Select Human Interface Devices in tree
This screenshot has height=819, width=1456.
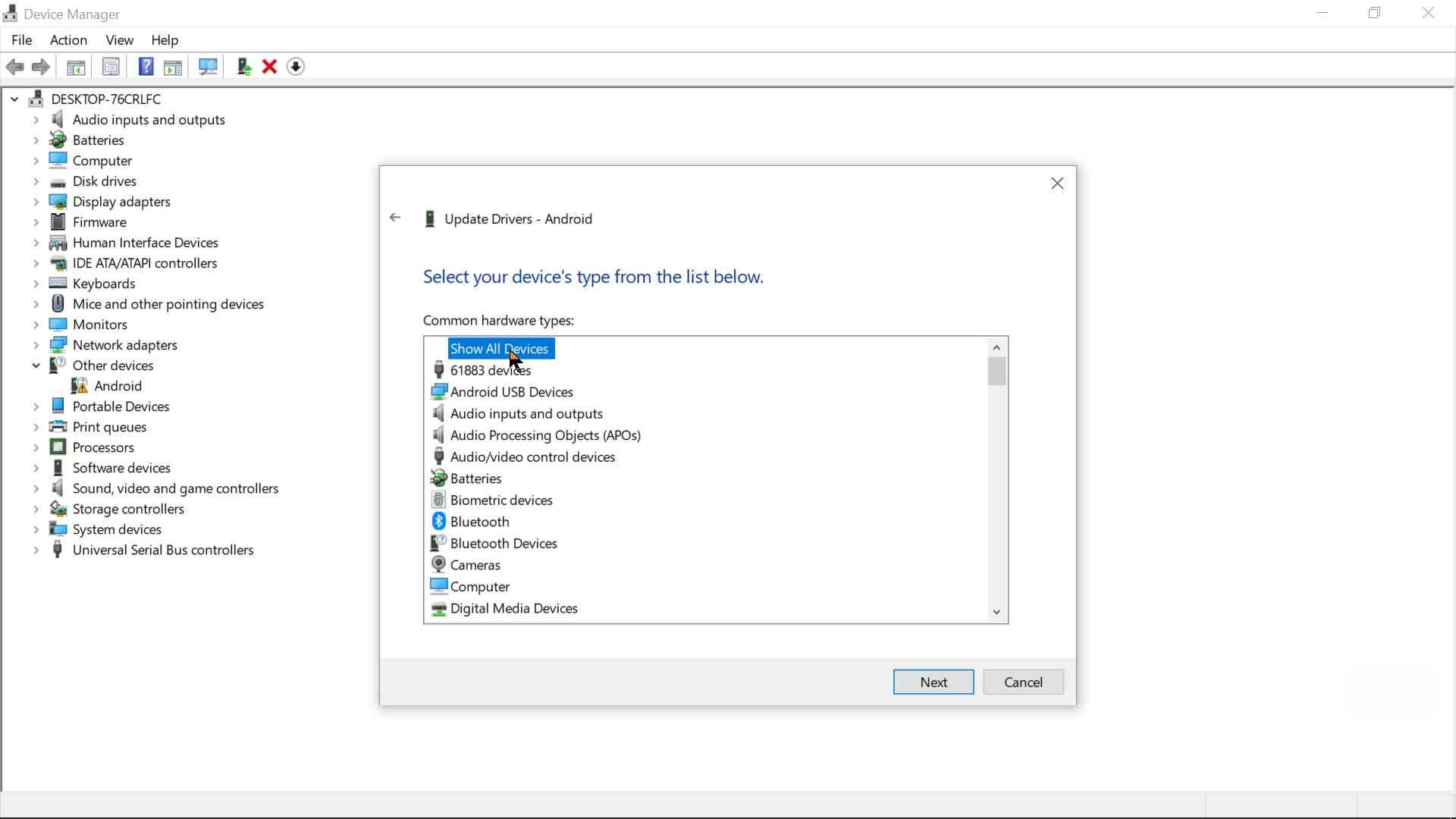coord(145,243)
